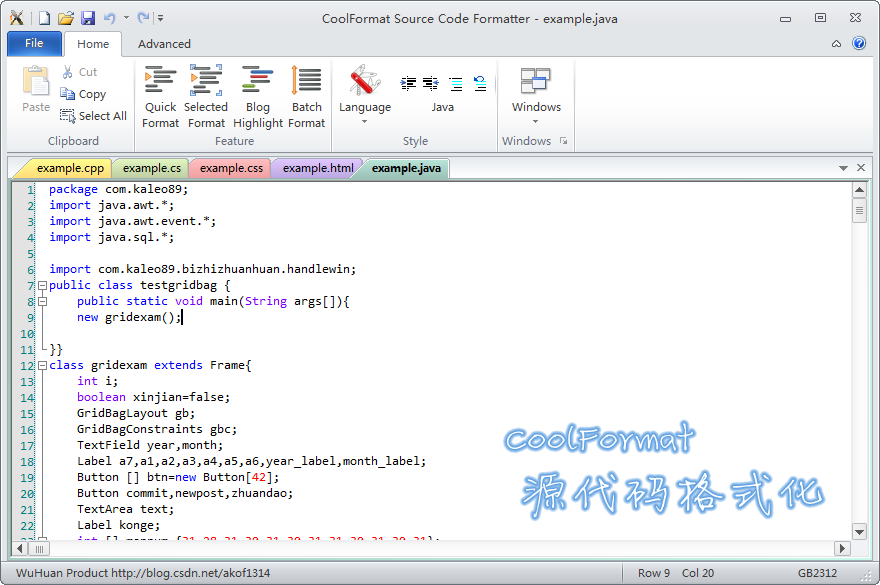Click the Language Swiss-knife icon
The height and width of the screenshot is (585, 880).
click(364, 80)
